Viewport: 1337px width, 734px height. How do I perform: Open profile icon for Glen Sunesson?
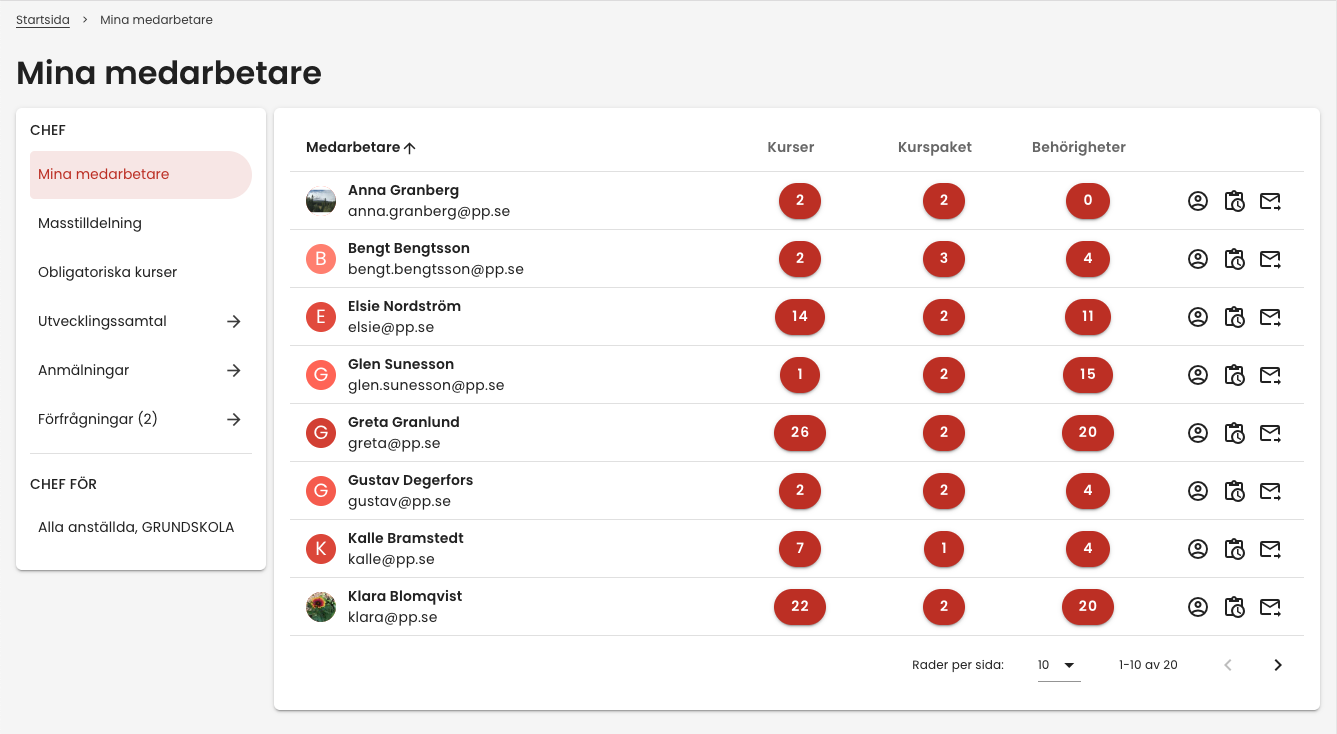coord(1197,375)
